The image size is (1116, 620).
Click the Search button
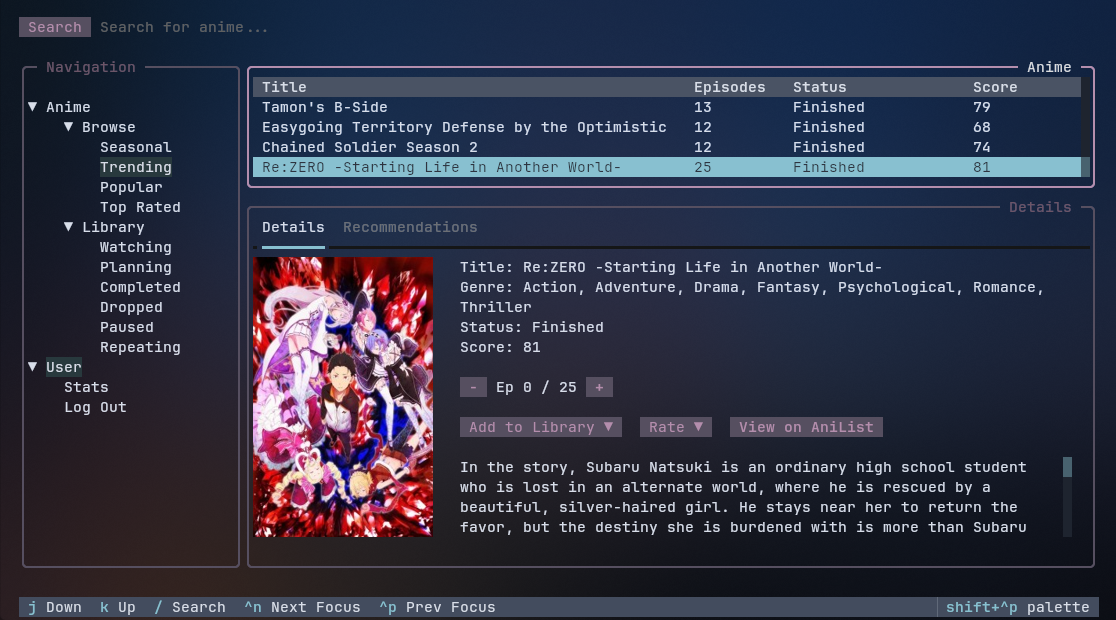click(x=55, y=27)
